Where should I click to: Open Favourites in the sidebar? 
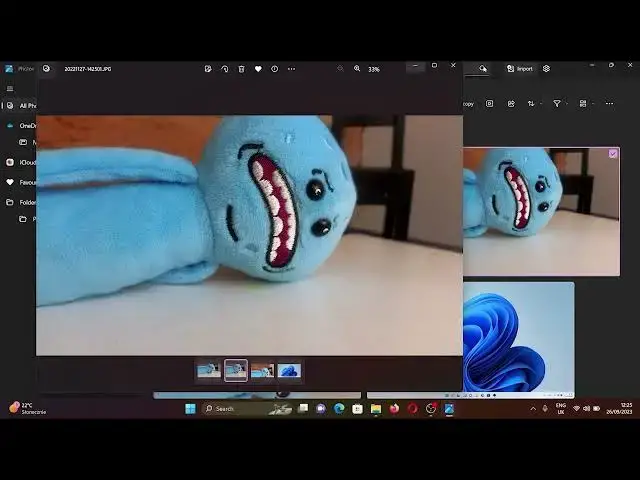pyautogui.click(x=19, y=182)
